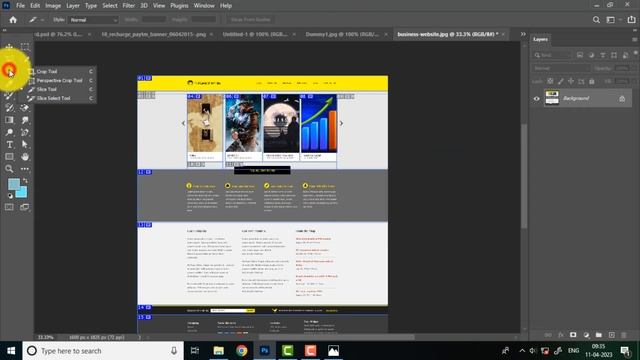This screenshot has height=360, width=640.
Task: Open the layer filter Kind dropdown
Action: click(x=553, y=55)
